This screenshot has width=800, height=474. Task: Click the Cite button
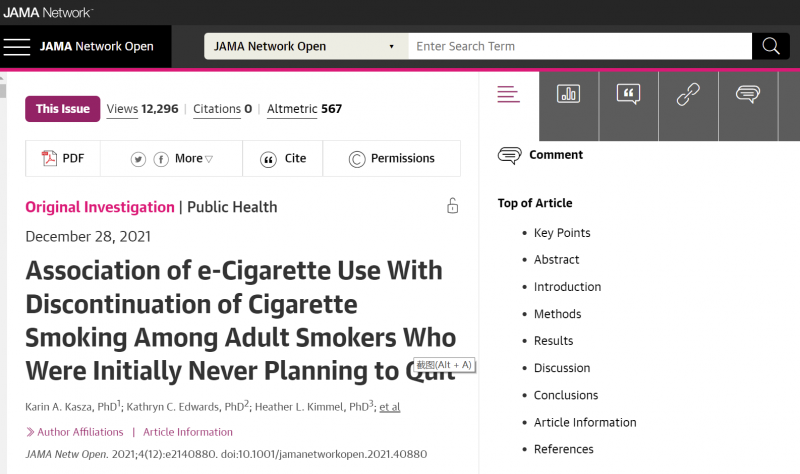[x=284, y=158]
